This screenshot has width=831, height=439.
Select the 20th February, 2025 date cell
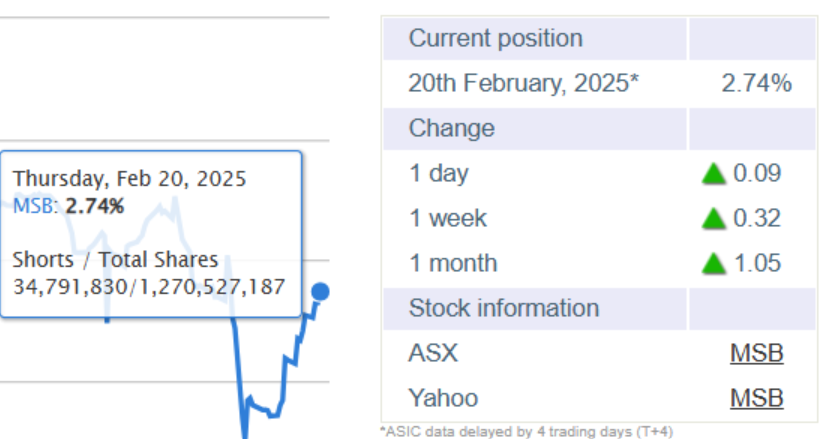pyautogui.click(x=524, y=84)
